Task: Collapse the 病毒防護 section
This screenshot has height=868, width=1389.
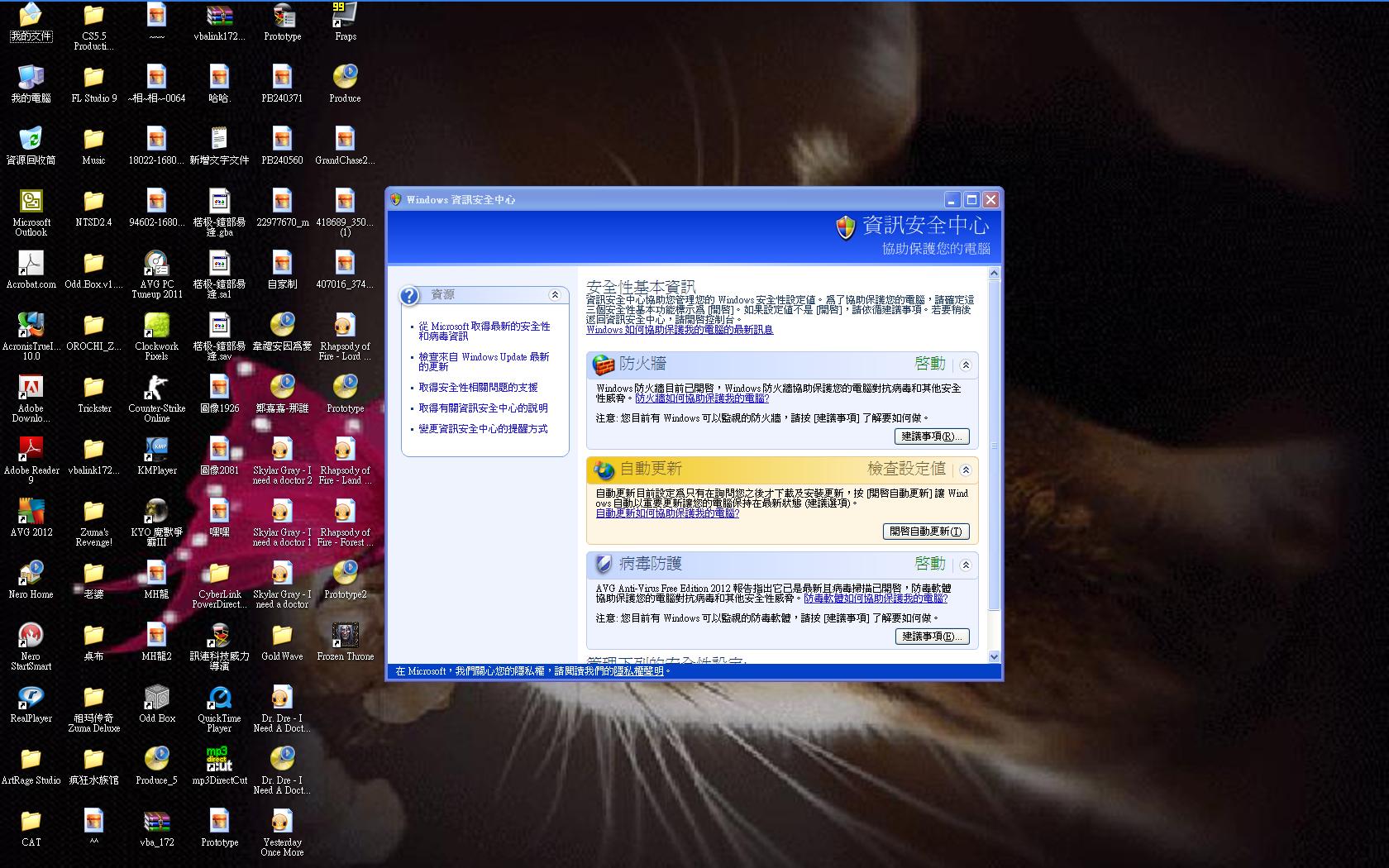Action: tap(965, 565)
